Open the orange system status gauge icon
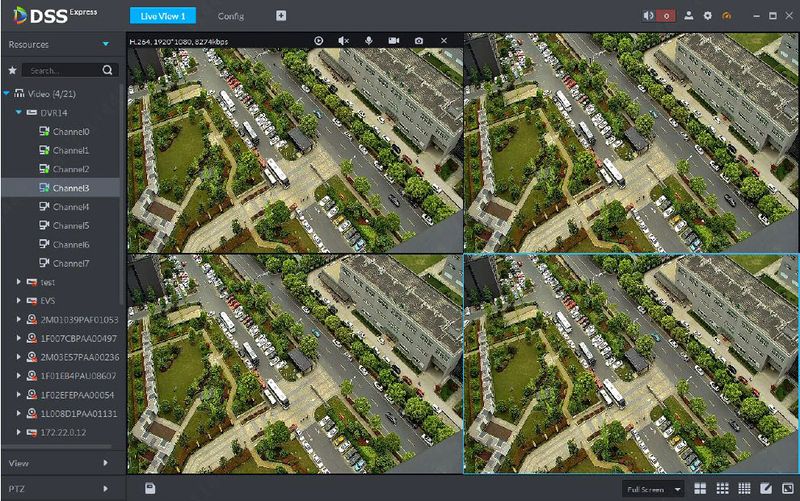Image resolution: width=800 pixels, height=501 pixels. pos(727,16)
